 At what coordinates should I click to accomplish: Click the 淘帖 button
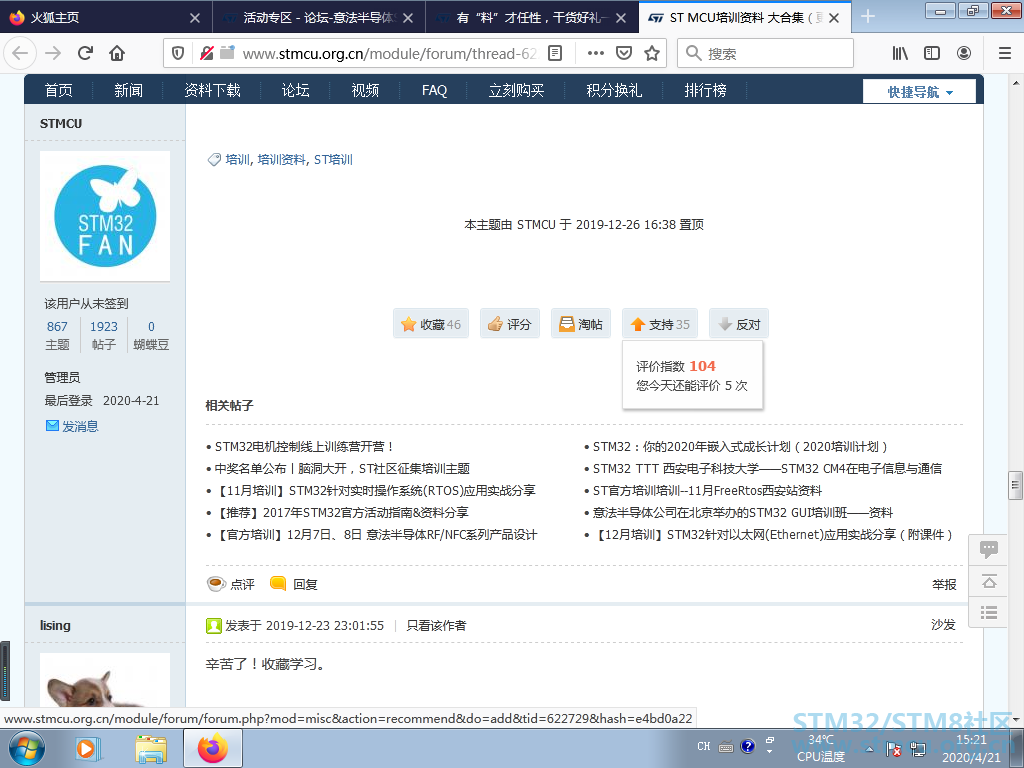click(581, 324)
